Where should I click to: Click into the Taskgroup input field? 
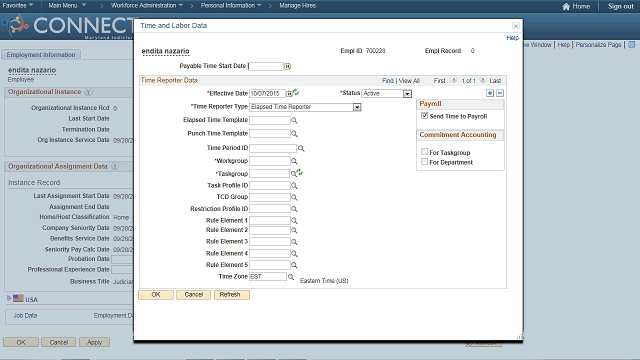click(x=269, y=174)
